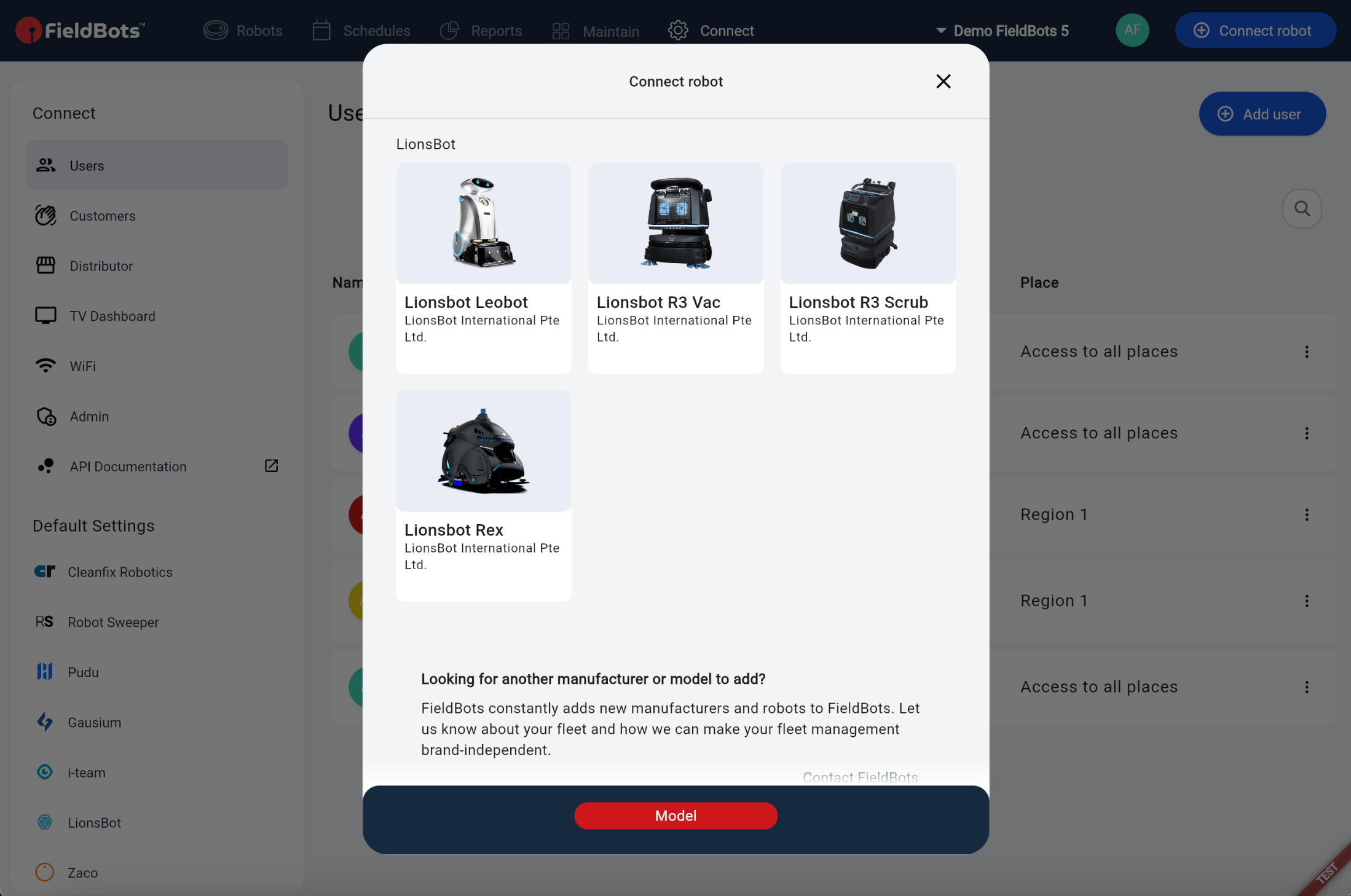Screen dimensions: 1351x896
Task: Click the Place column header
Action: click(x=1039, y=283)
